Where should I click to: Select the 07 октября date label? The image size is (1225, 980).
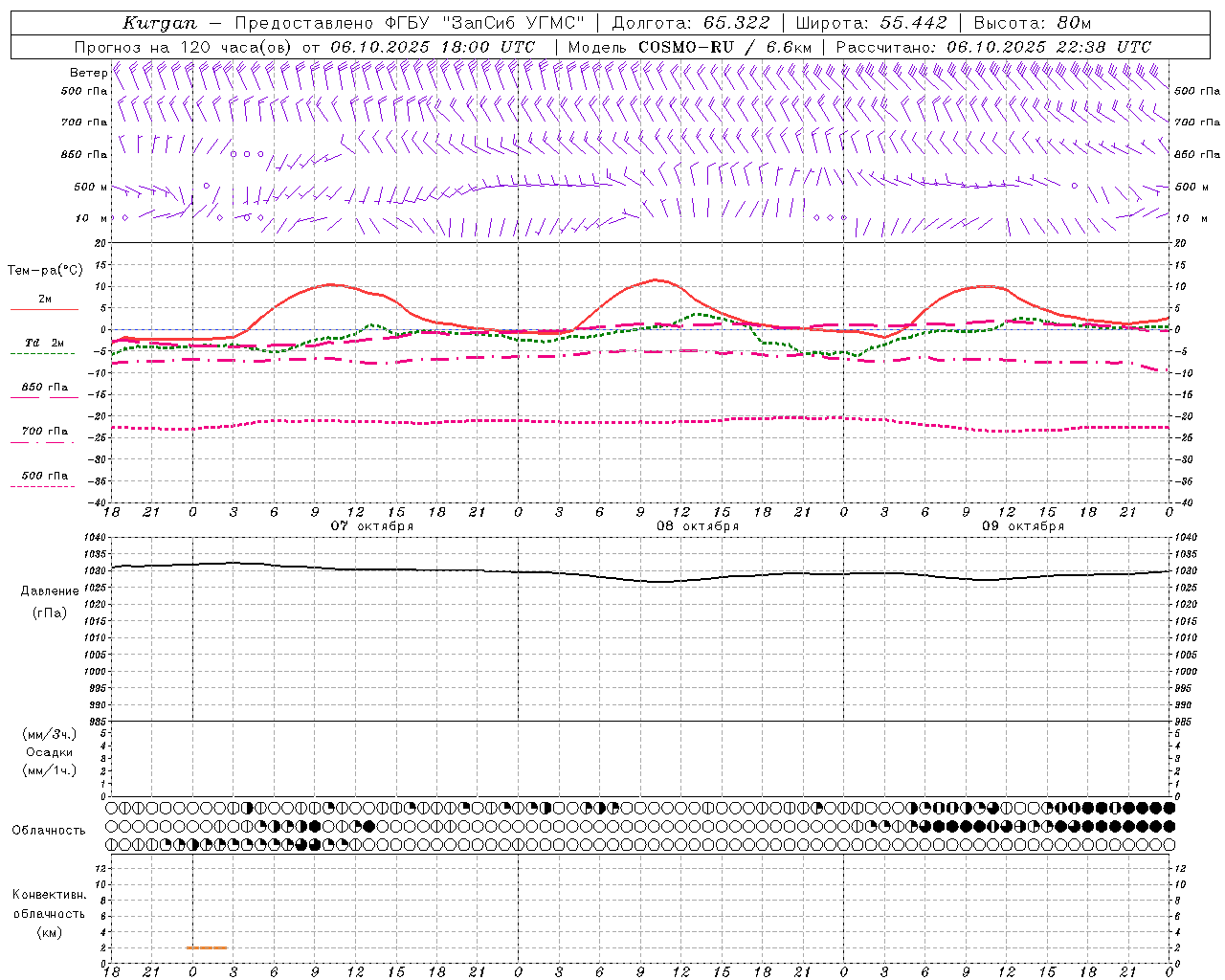point(372,526)
